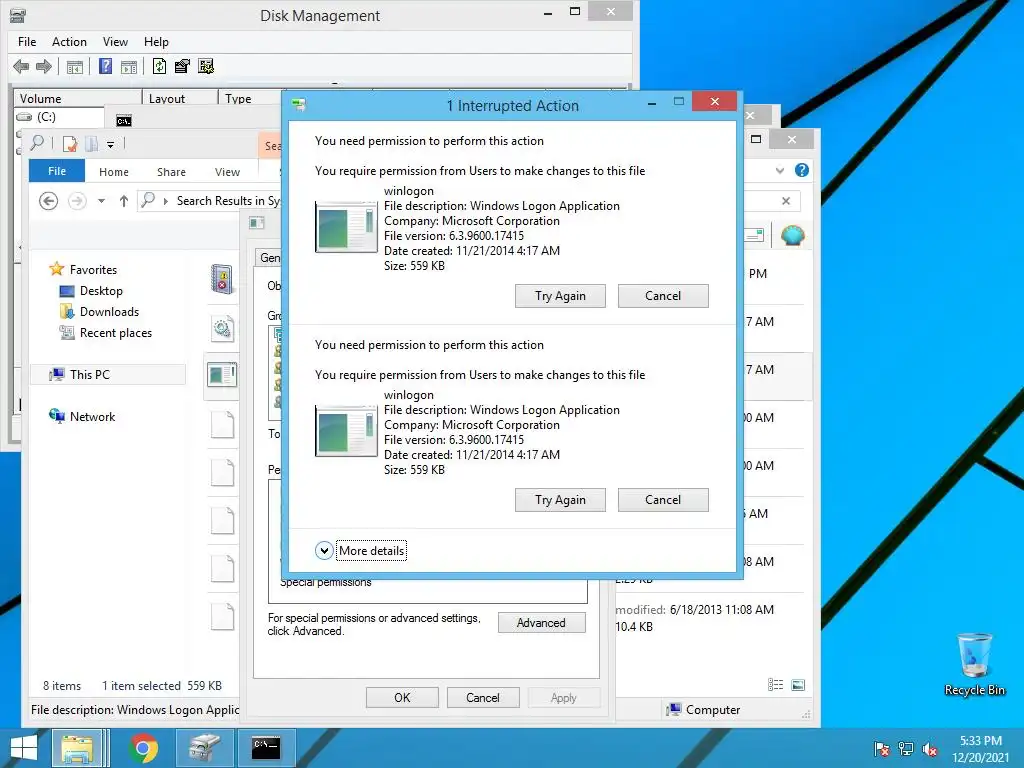Click New Folder icon in Explorer quick access toolbar

point(92,144)
